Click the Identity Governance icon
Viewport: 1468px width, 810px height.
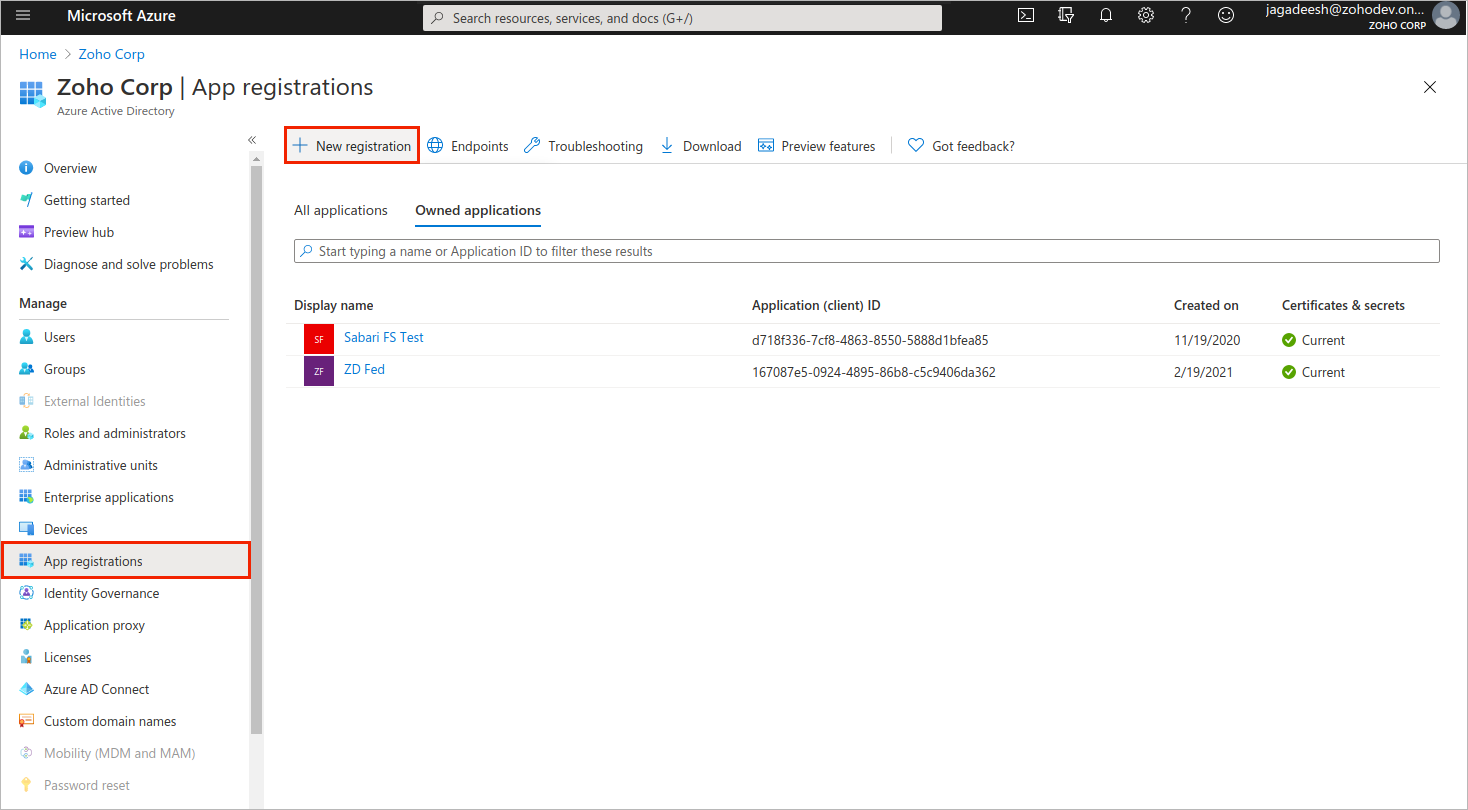(27, 593)
